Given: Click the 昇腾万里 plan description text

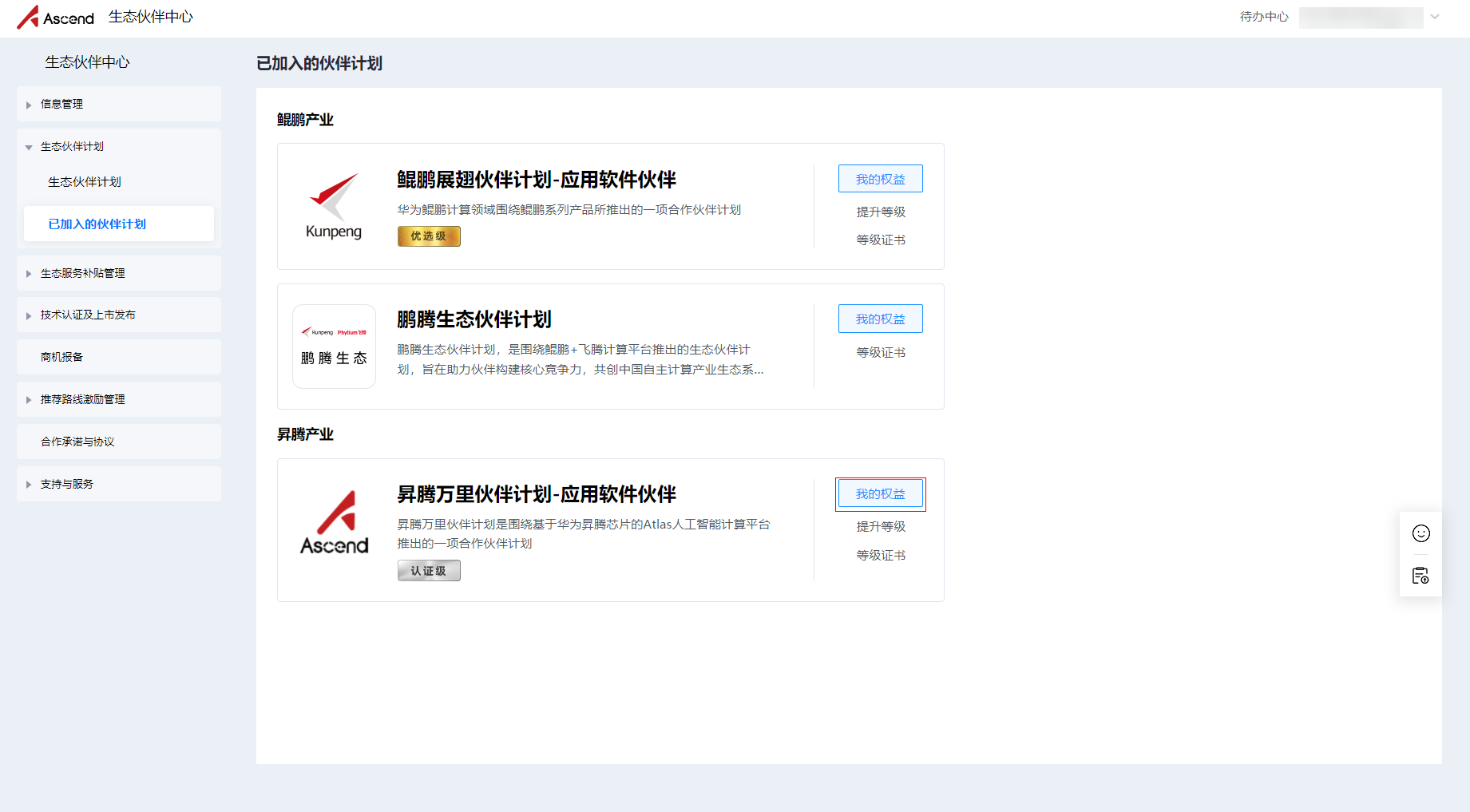Looking at the screenshot, I should point(584,533).
